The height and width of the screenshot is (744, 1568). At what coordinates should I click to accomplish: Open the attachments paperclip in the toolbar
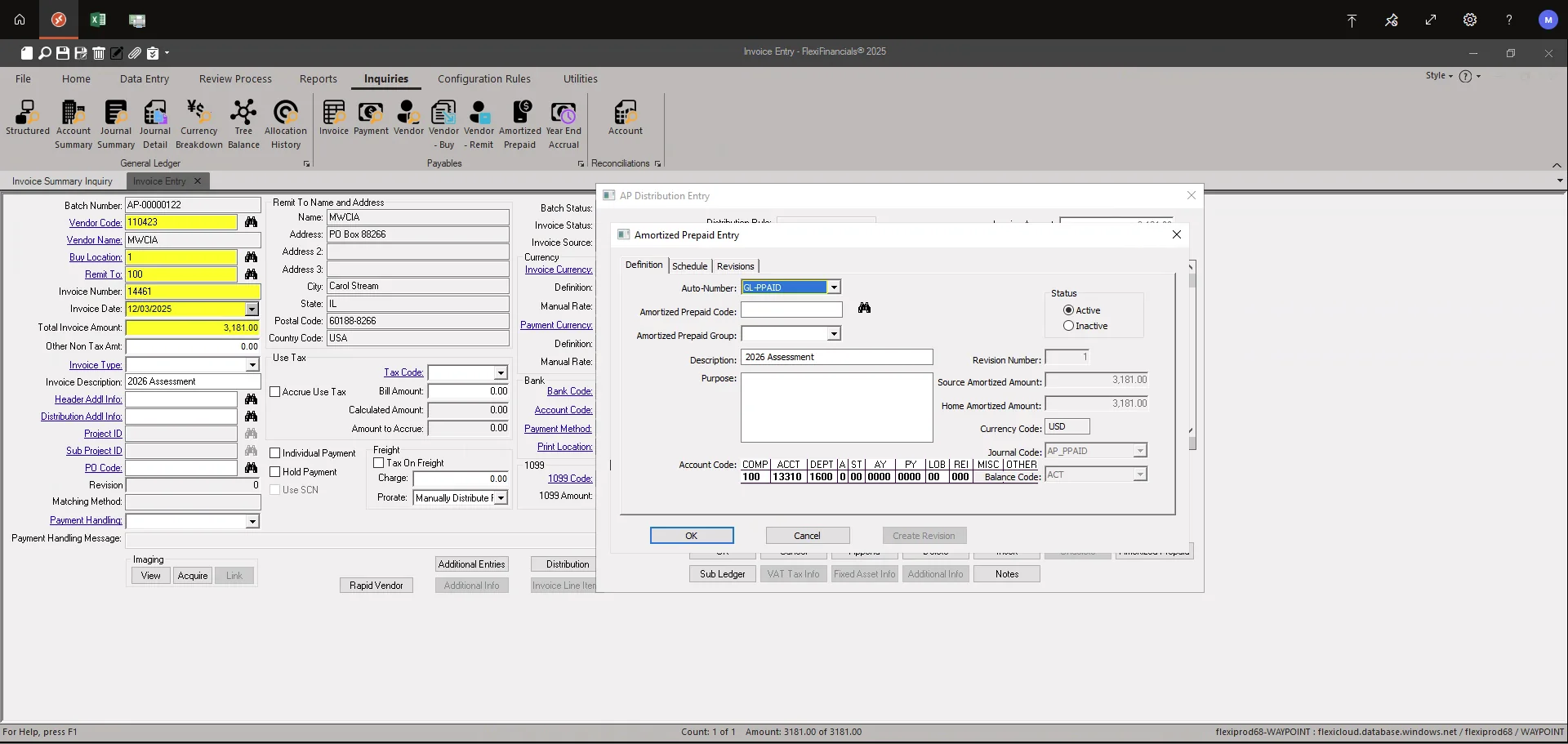tap(135, 53)
